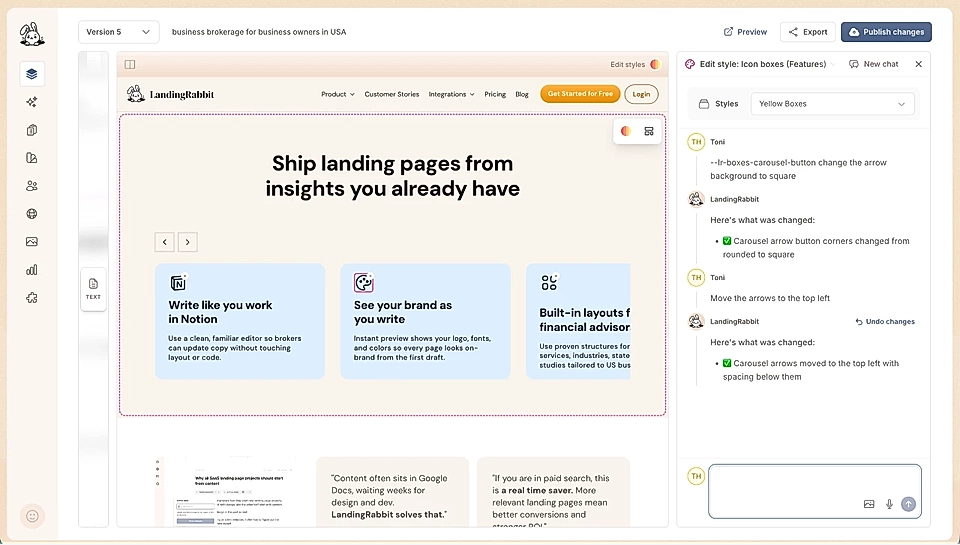The height and width of the screenshot is (545, 960).
Task: Click the AI sparkles sidebar icon
Action: 32,102
